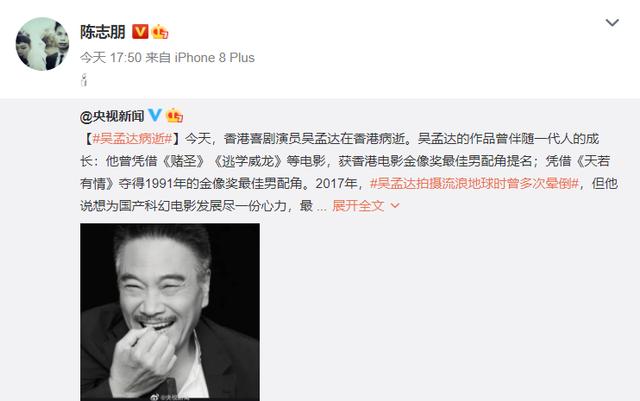The height and width of the screenshot is (401, 640).
Task: Click the blue V badge beside 央视新闻
Action: (155, 116)
